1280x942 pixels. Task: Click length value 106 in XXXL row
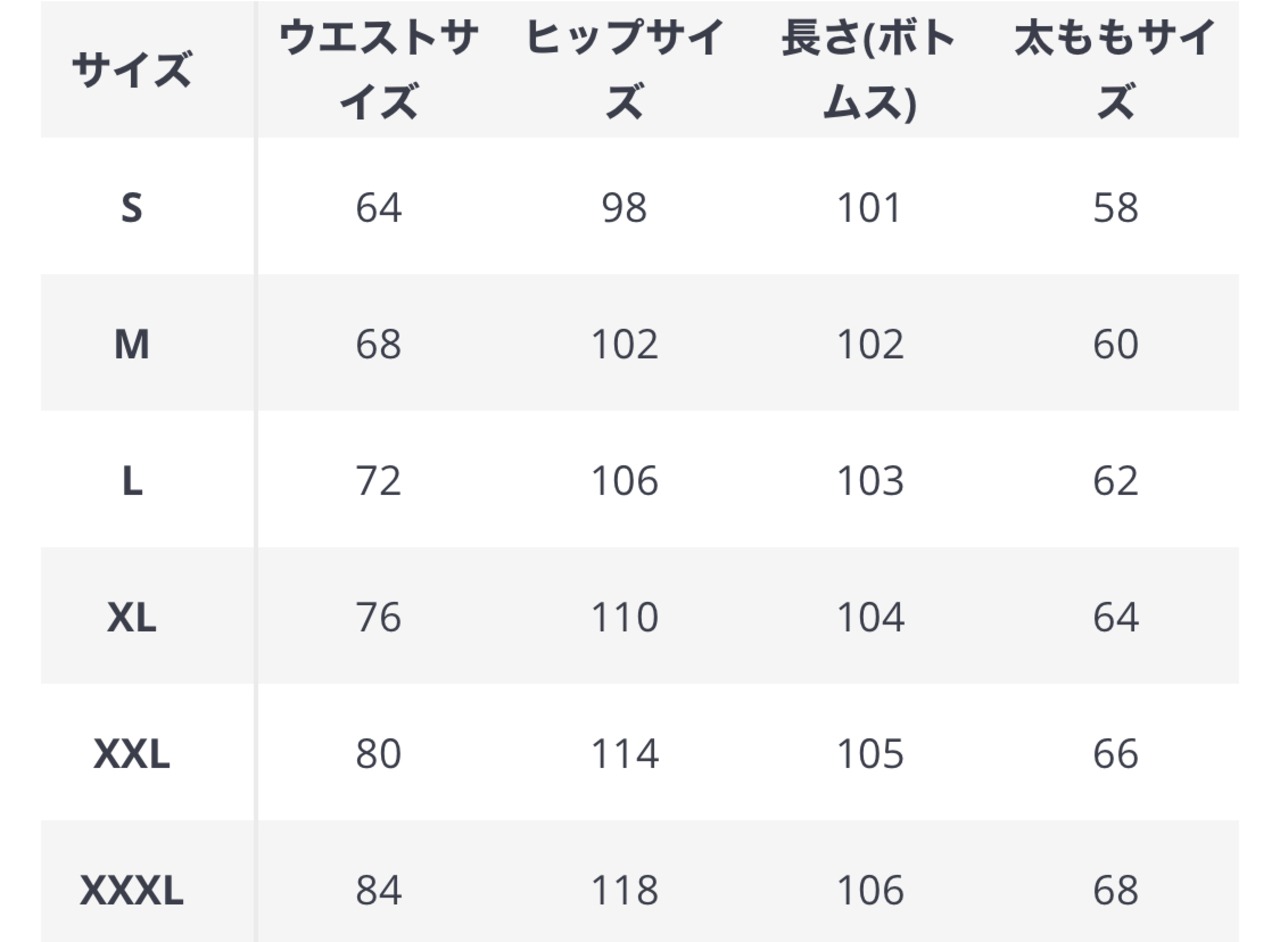[870, 890]
